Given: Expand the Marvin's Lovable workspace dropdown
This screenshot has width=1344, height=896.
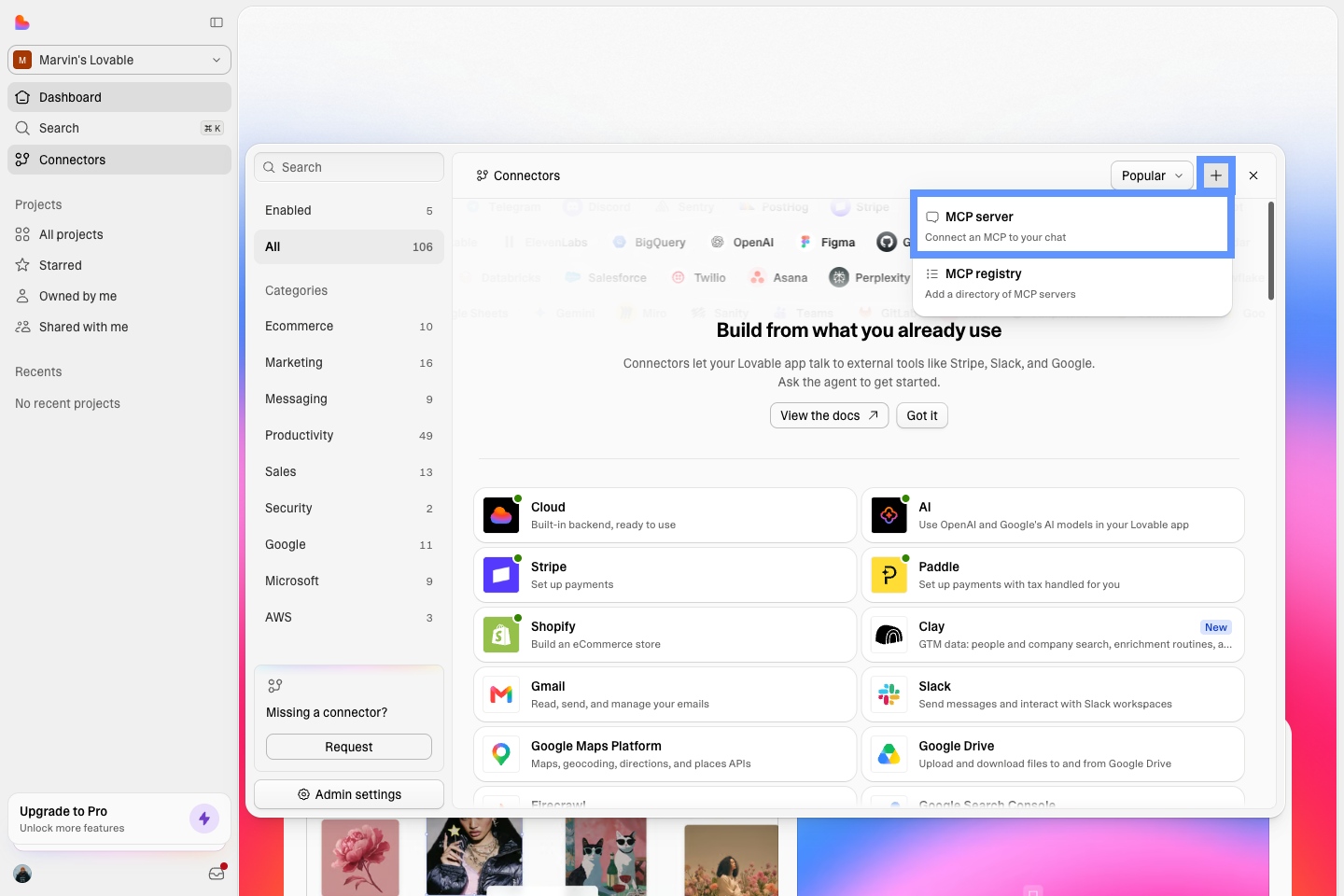Looking at the screenshot, I should pos(119,60).
